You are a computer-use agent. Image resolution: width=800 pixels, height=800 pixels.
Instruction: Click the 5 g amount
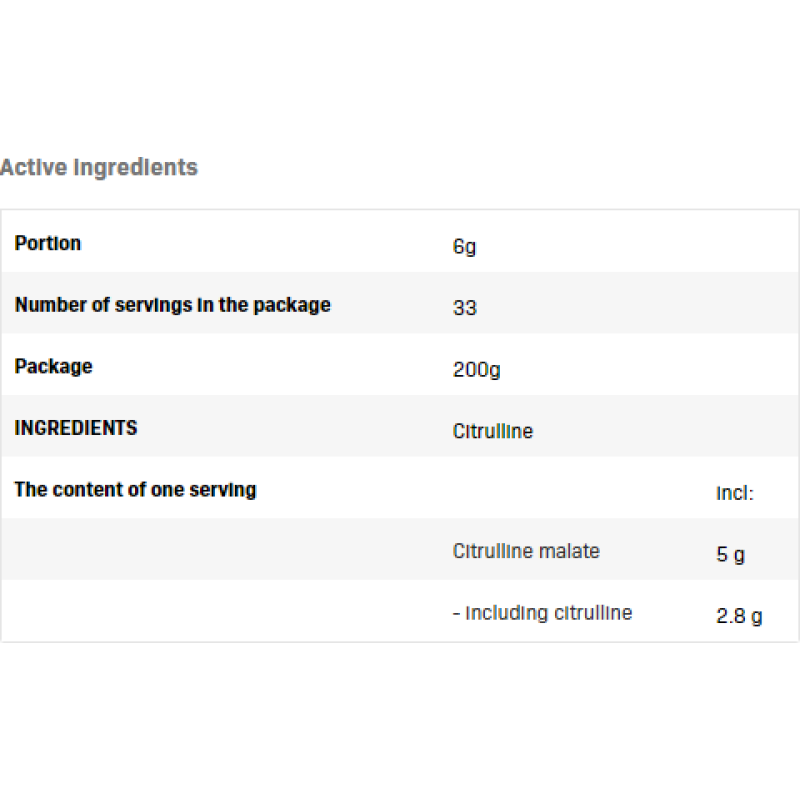click(x=730, y=555)
